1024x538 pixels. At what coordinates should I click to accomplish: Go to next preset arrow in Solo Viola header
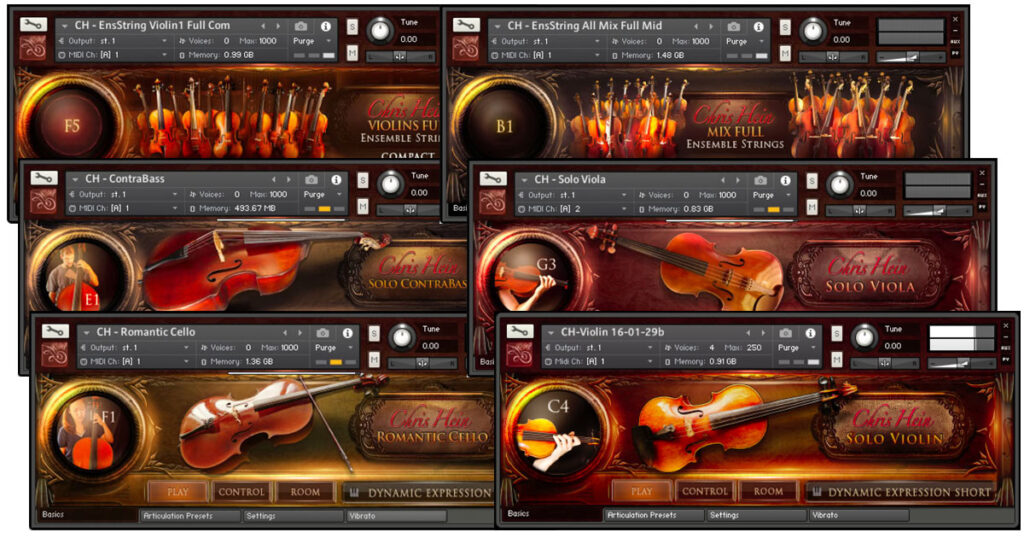click(739, 180)
